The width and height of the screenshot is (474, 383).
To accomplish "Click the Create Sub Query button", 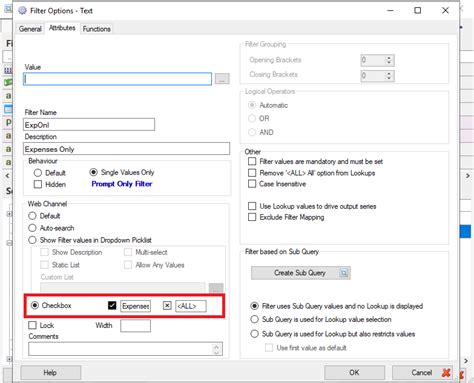I will pyautogui.click(x=301, y=273).
